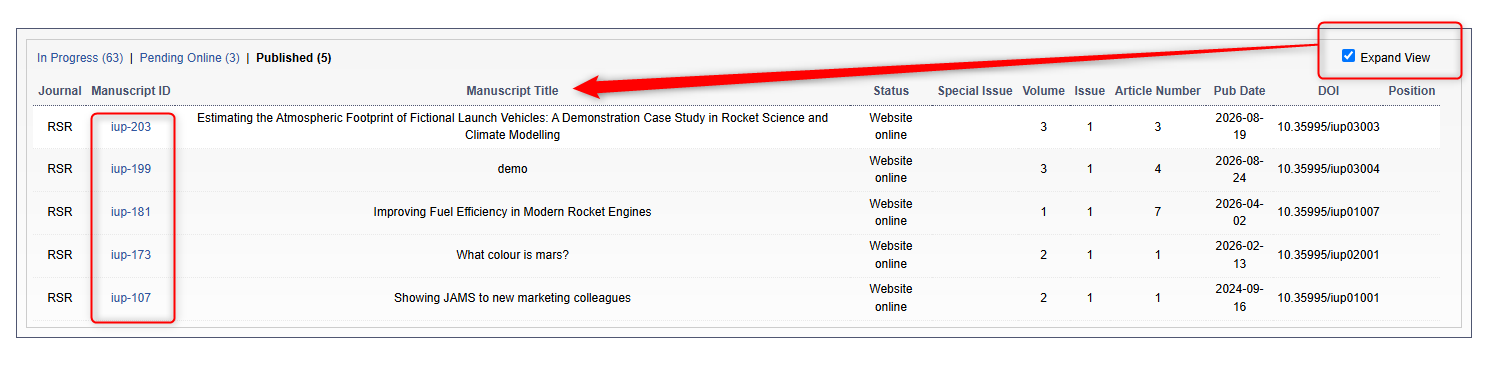Open manuscript iup-107 link
This screenshot has height=386, width=1504.
[x=131, y=298]
